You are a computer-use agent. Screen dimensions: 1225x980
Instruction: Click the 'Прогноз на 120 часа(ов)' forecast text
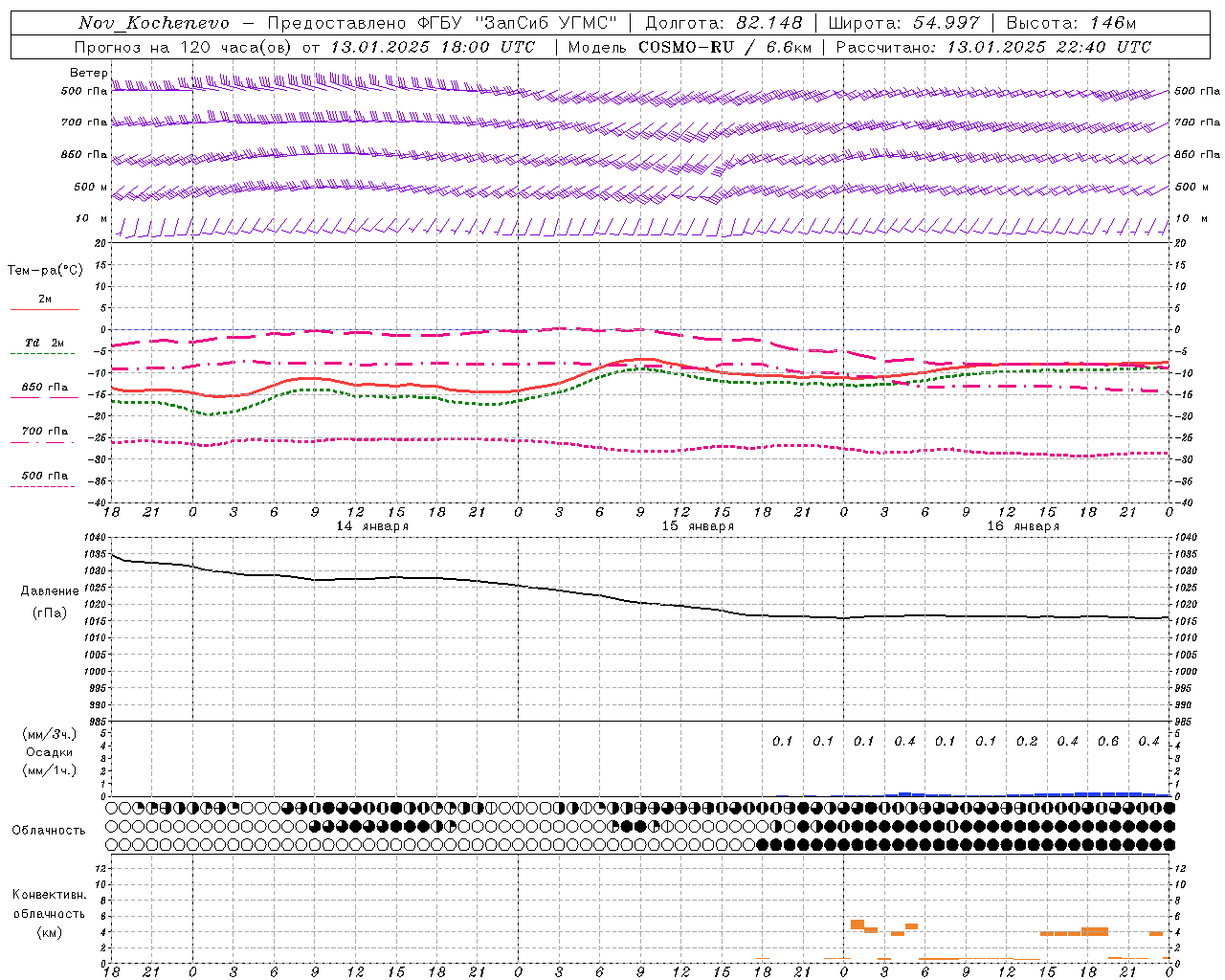pyautogui.click(x=185, y=47)
